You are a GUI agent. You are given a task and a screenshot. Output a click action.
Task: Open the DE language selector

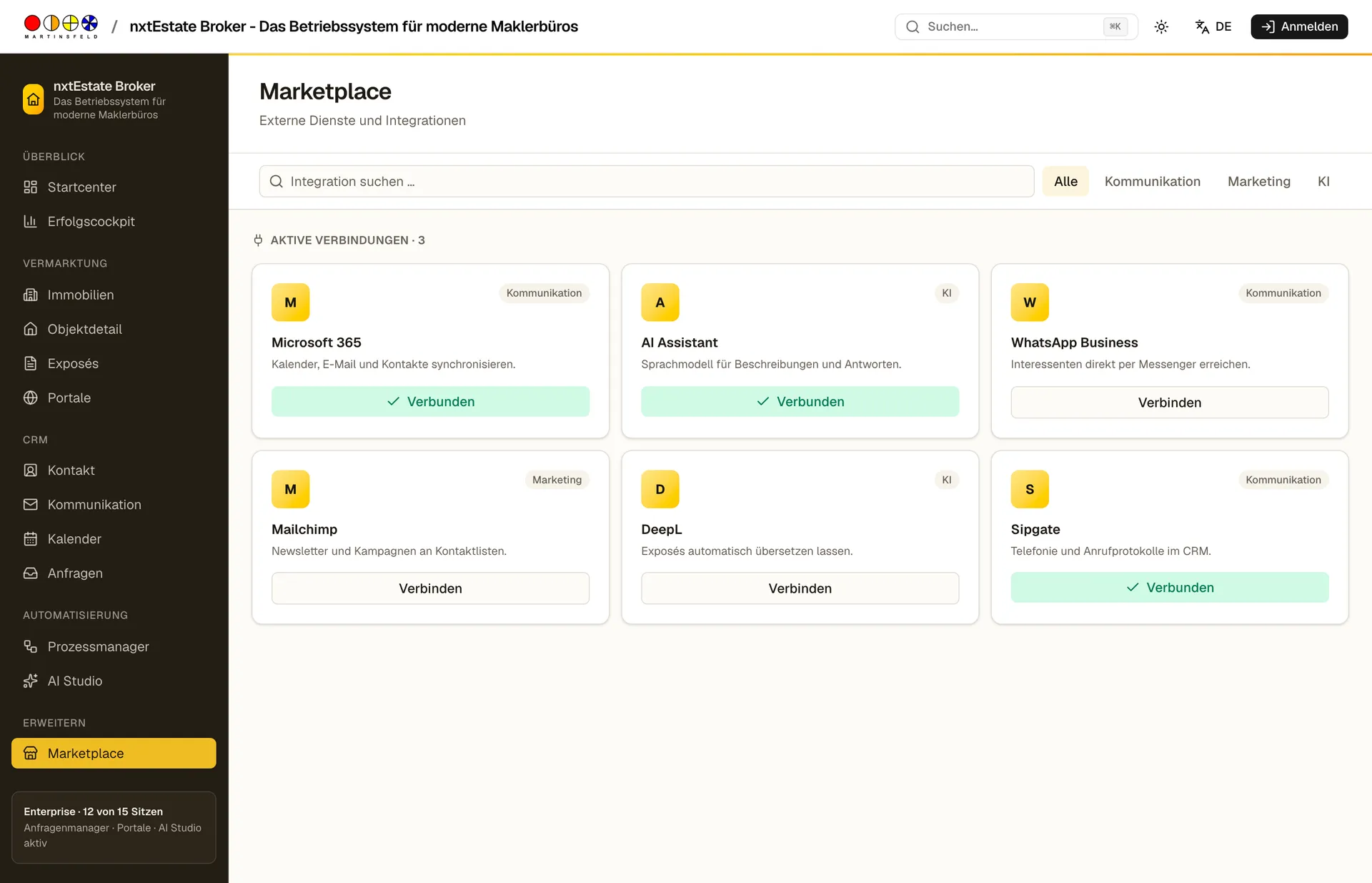point(1213,26)
